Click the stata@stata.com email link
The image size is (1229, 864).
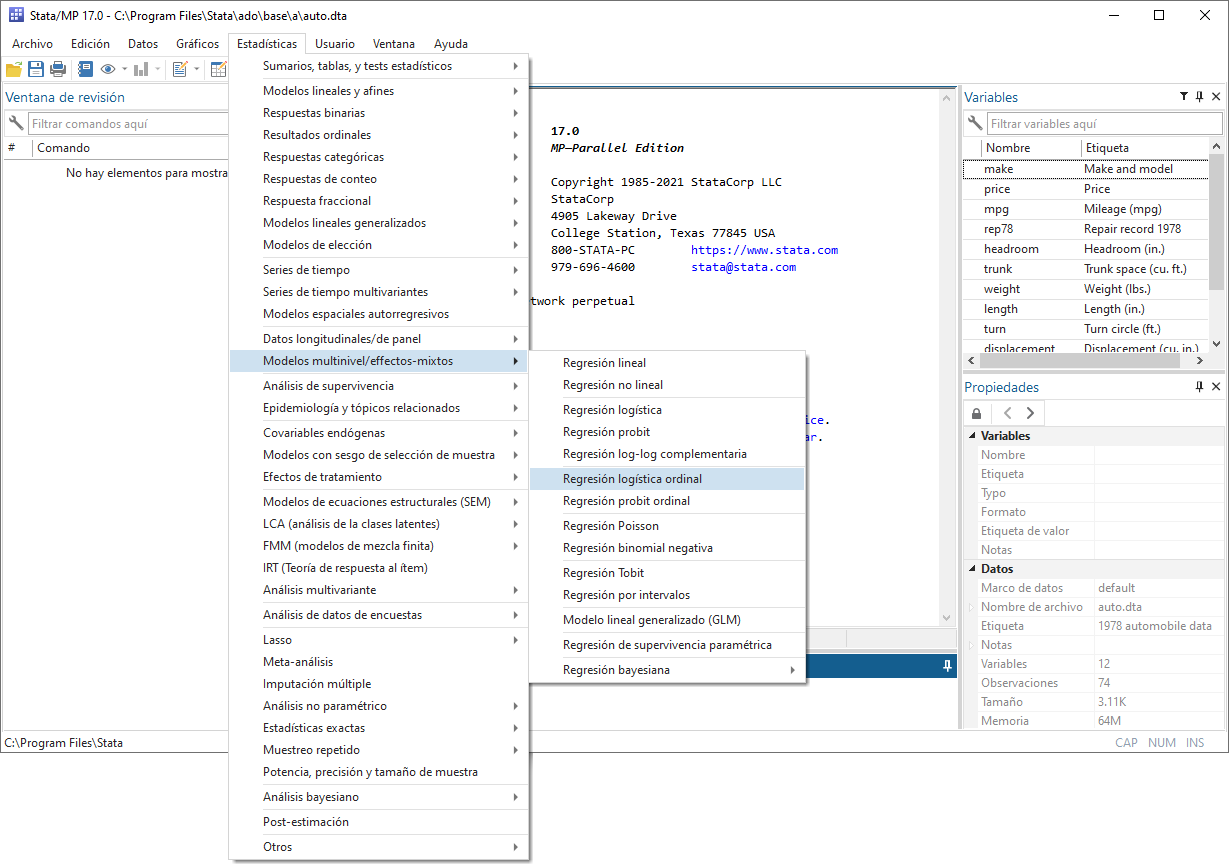tap(743, 267)
